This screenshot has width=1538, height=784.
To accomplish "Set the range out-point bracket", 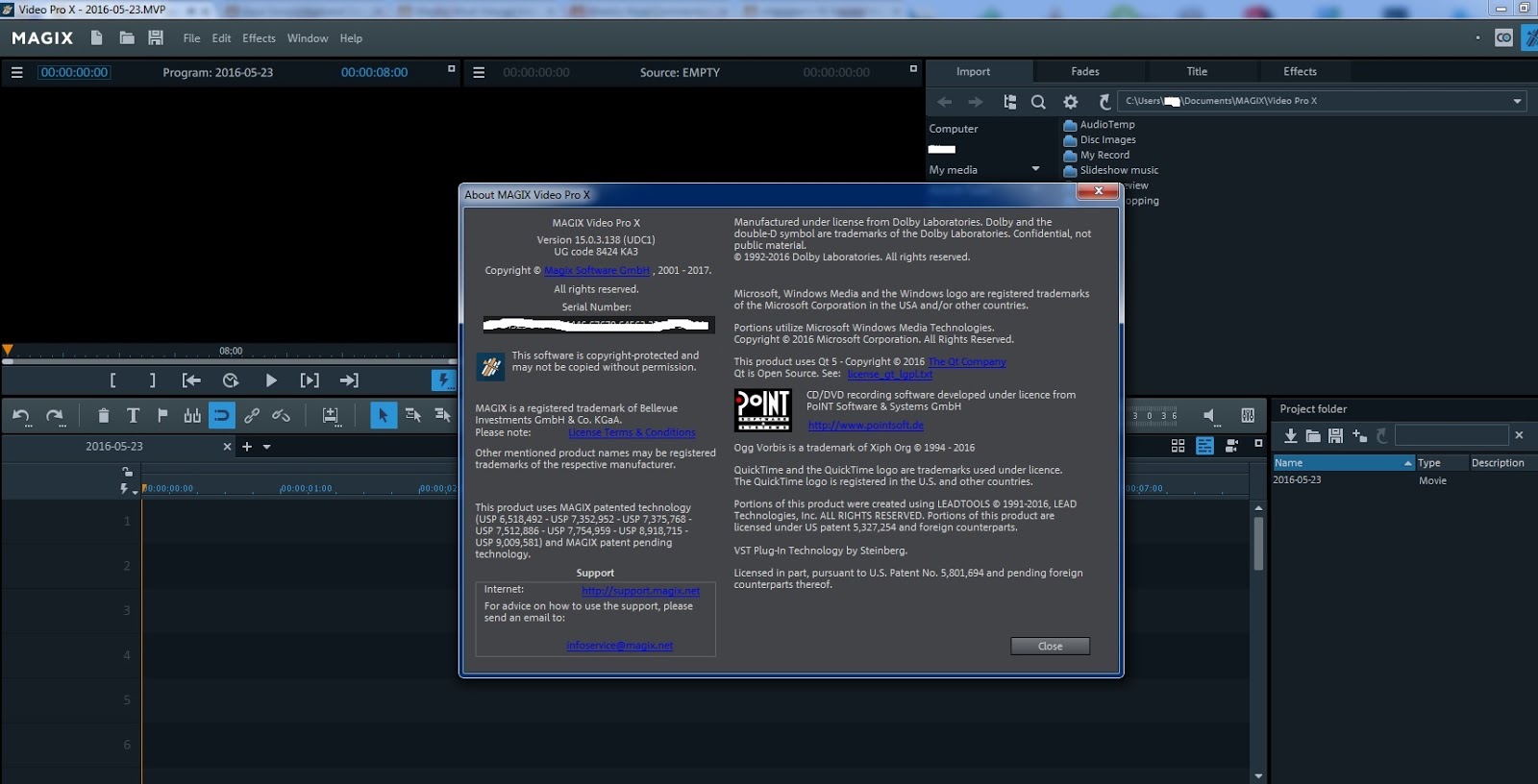I will tap(152, 380).
